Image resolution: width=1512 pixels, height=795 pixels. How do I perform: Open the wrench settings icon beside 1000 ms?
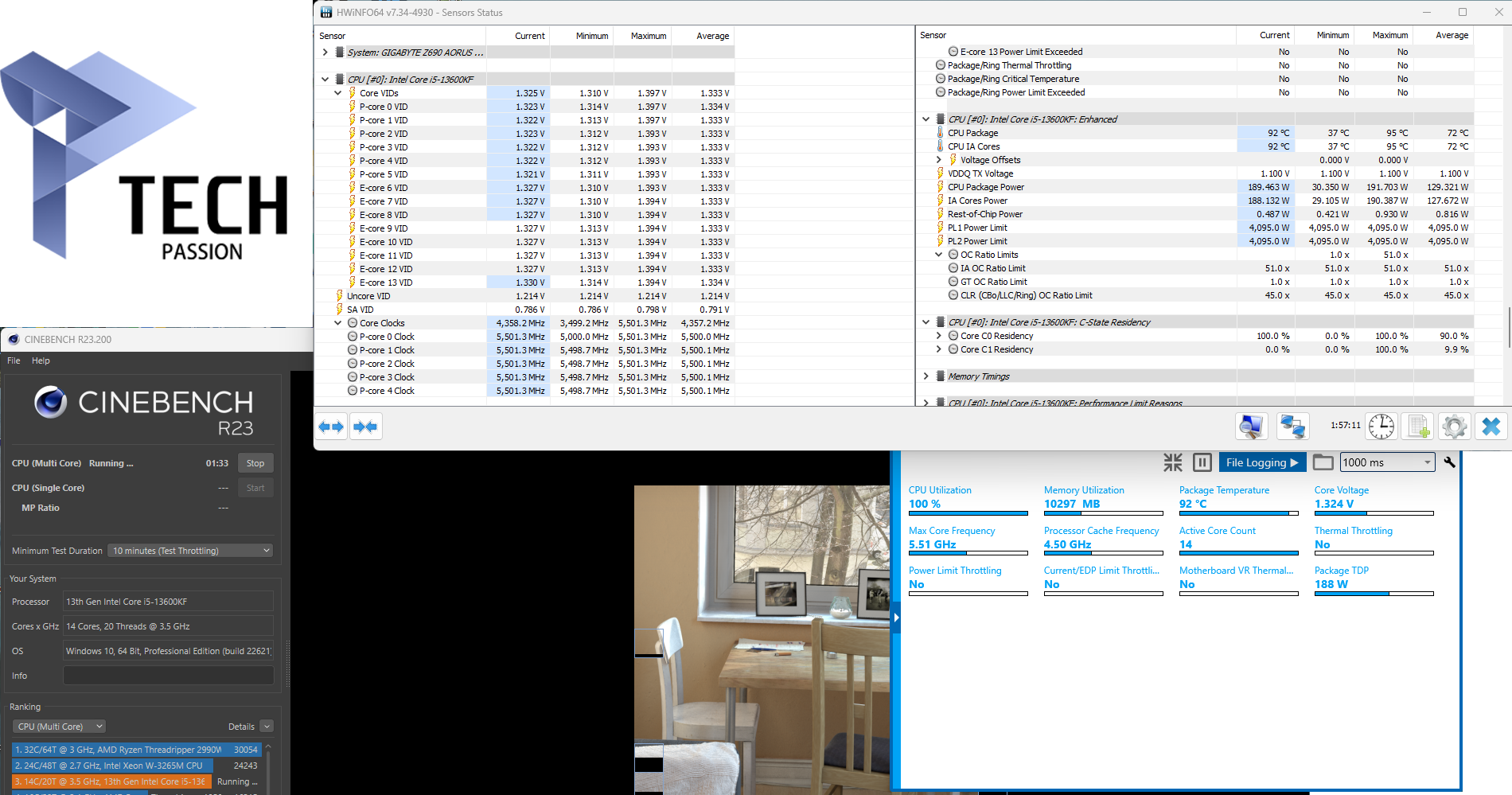[x=1449, y=462]
